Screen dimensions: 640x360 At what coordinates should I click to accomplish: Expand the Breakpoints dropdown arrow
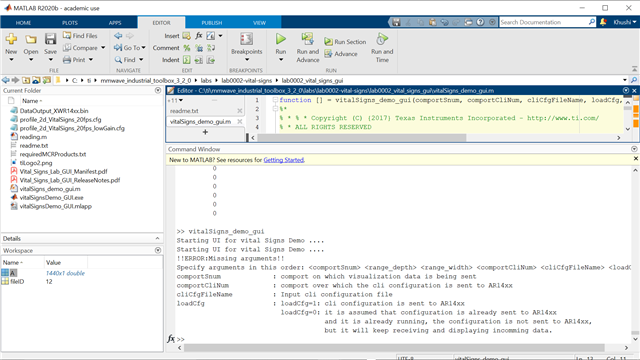tap(247, 60)
